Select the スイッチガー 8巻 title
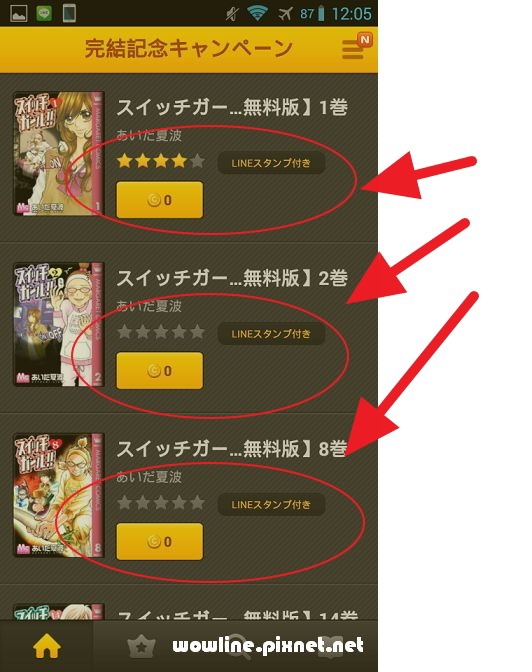The width and height of the screenshot is (532, 672). [x=232, y=449]
